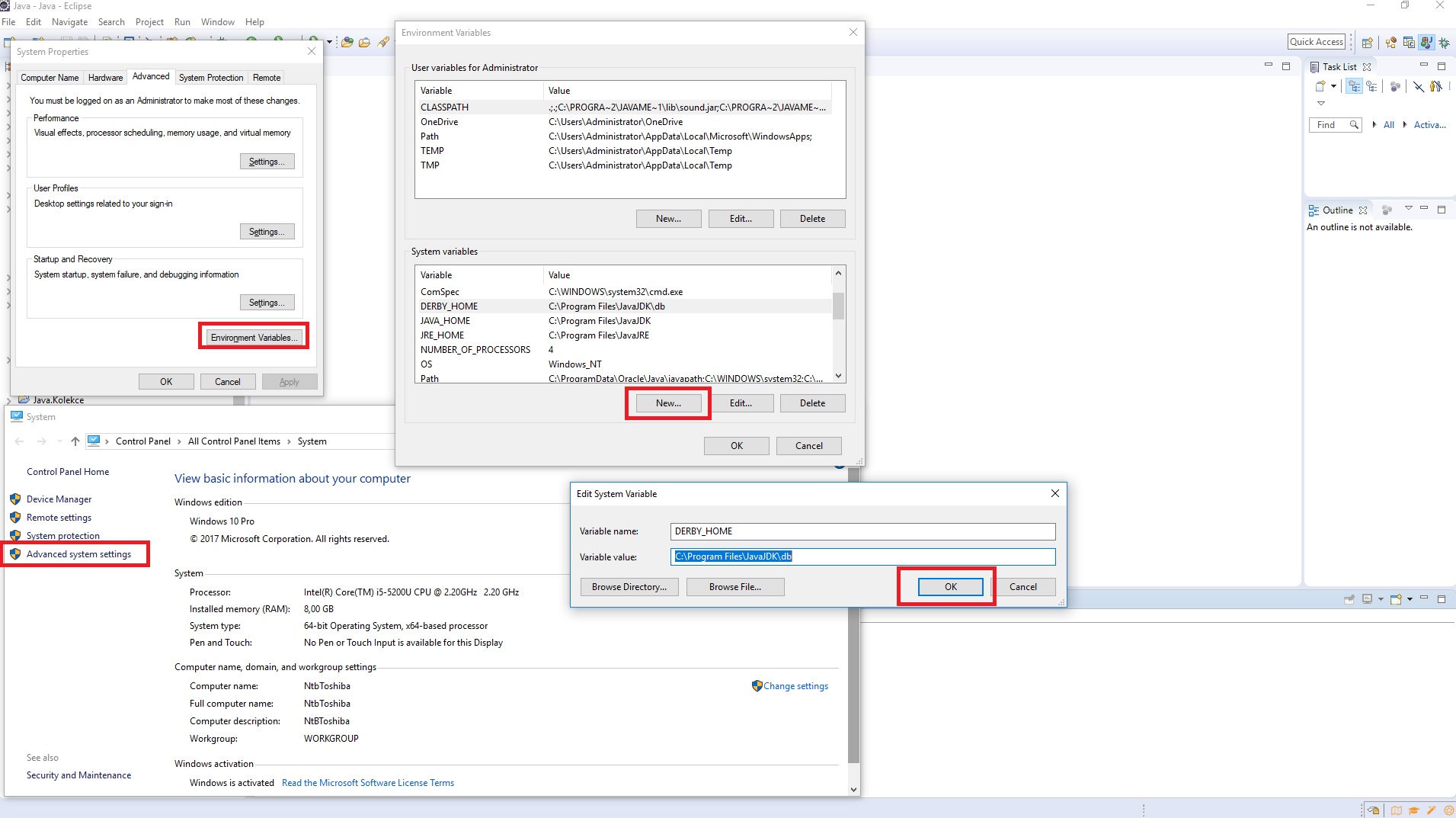Image resolution: width=1456 pixels, height=818 pixels.
Task: Click the Variable name input field
Action: (x=862, y=531)
